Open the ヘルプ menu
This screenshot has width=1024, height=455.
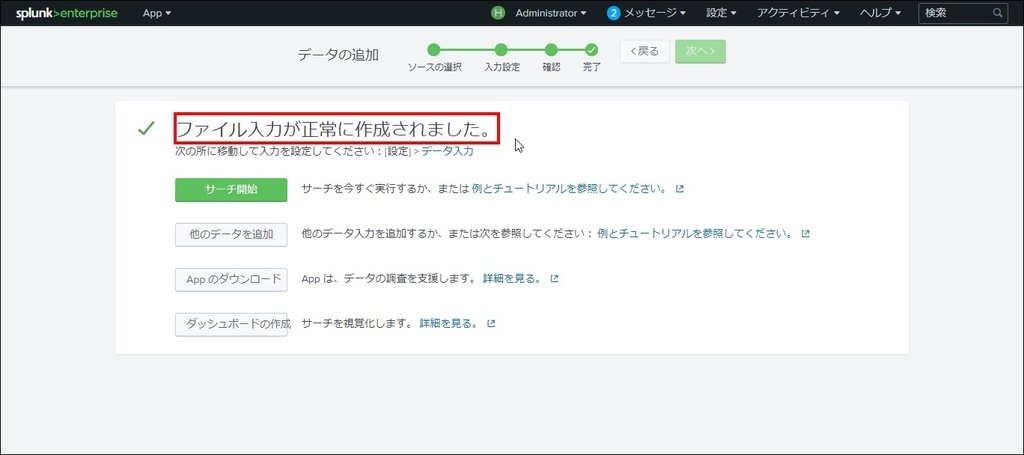pos(881,13)
